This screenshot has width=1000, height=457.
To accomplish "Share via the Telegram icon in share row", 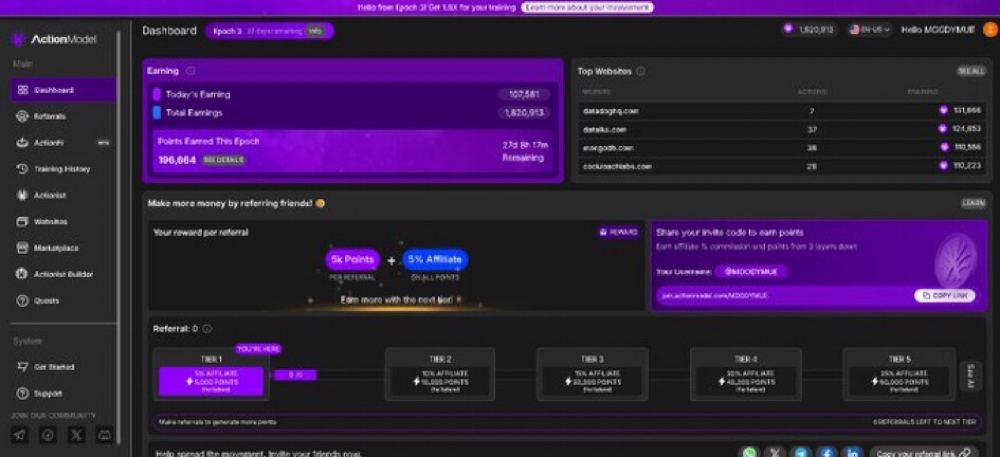I will click(x=801, y=453).
